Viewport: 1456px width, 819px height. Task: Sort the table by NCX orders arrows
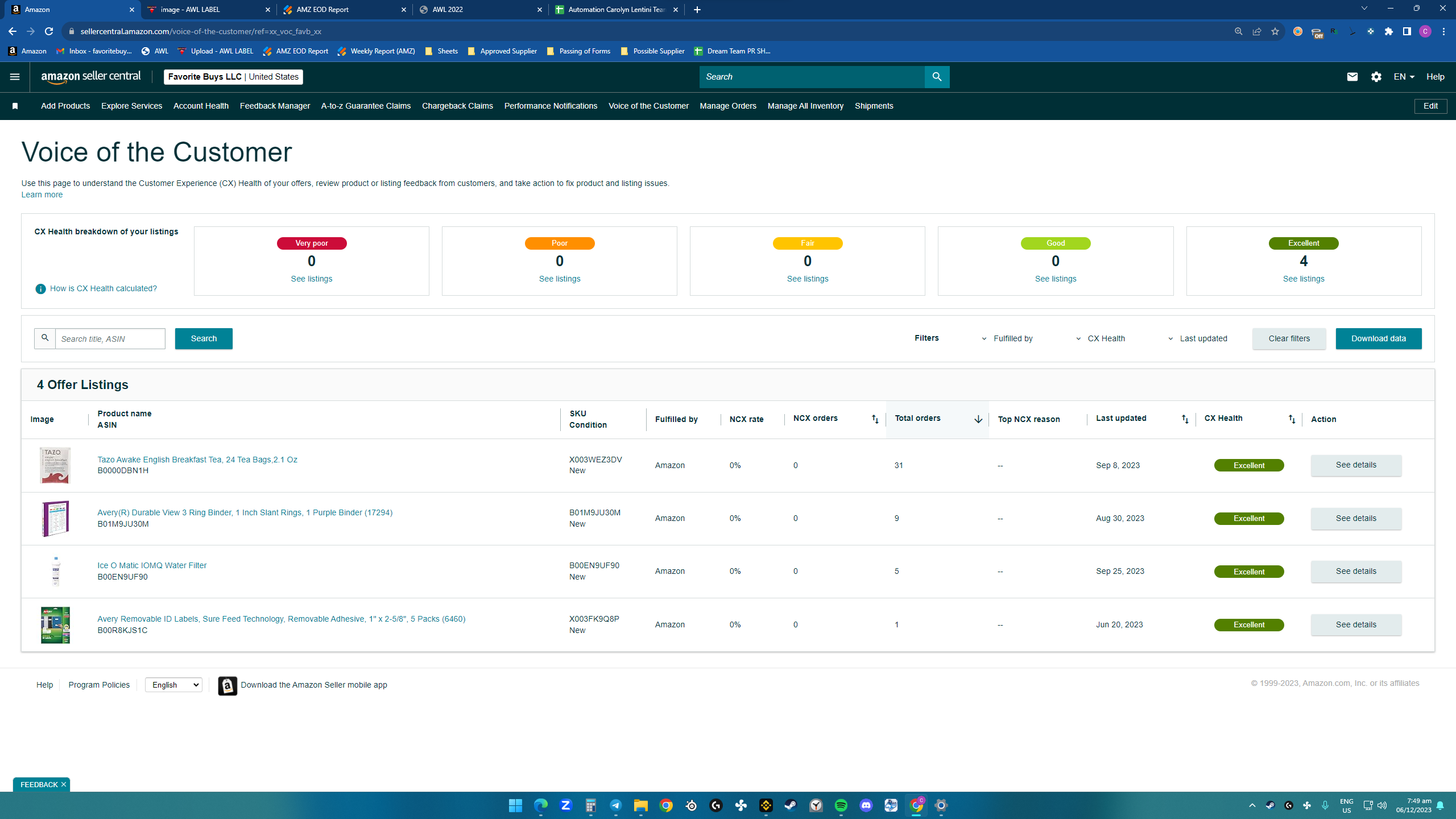(875, 419)
